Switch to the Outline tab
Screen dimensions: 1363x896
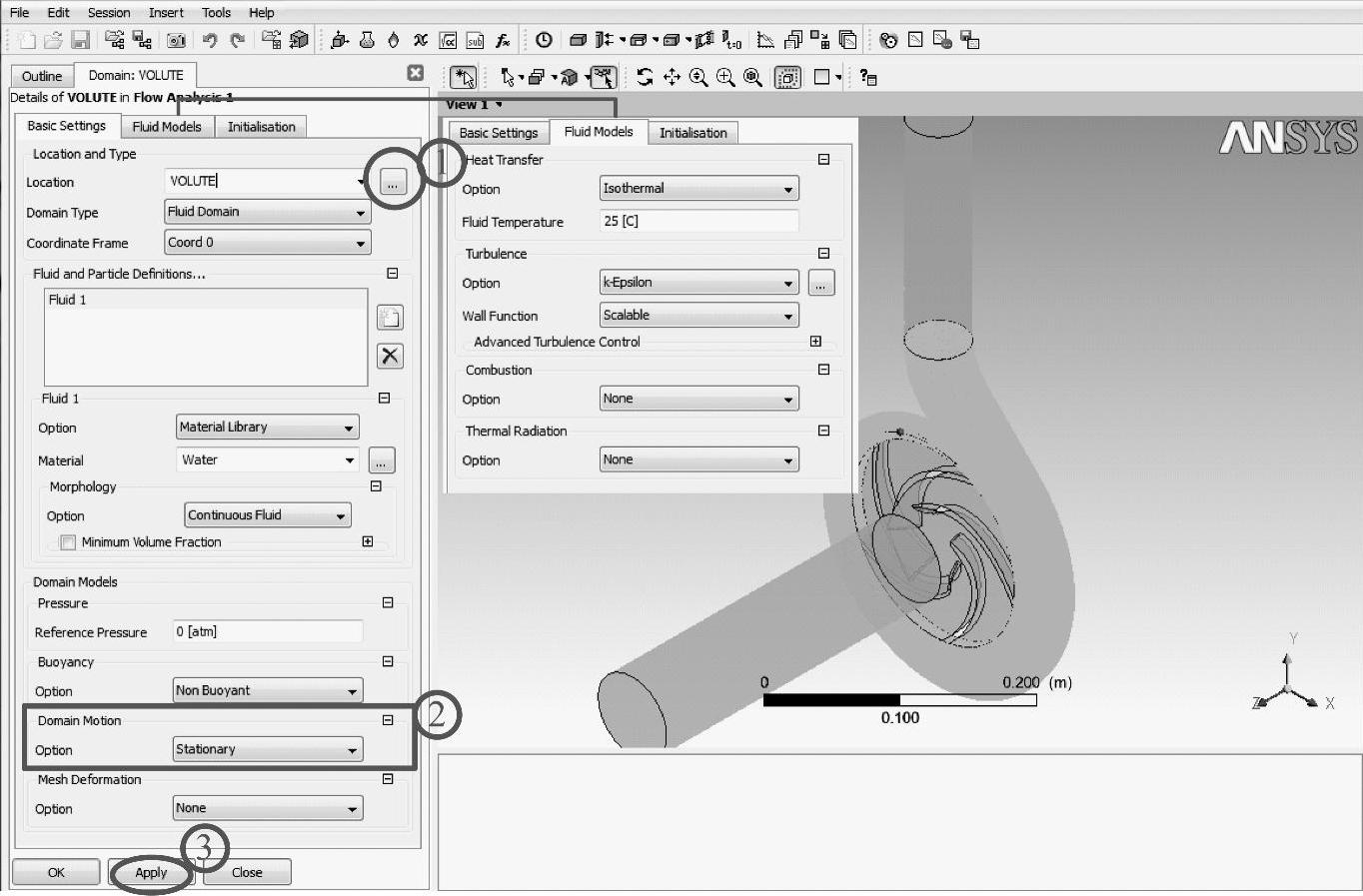coord(42,76)
